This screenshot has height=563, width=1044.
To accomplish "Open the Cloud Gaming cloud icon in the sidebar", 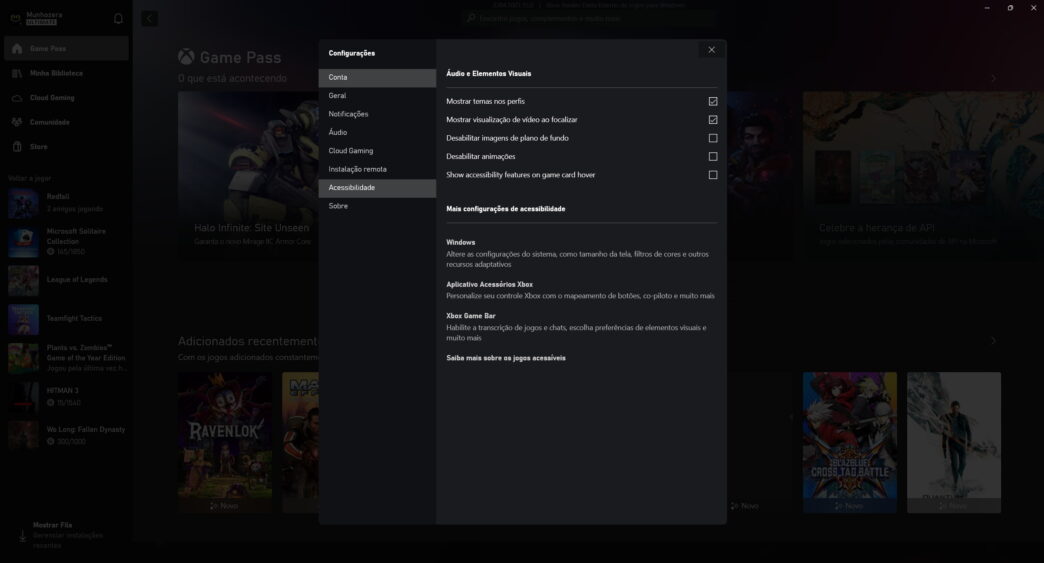I will (17, 98).
